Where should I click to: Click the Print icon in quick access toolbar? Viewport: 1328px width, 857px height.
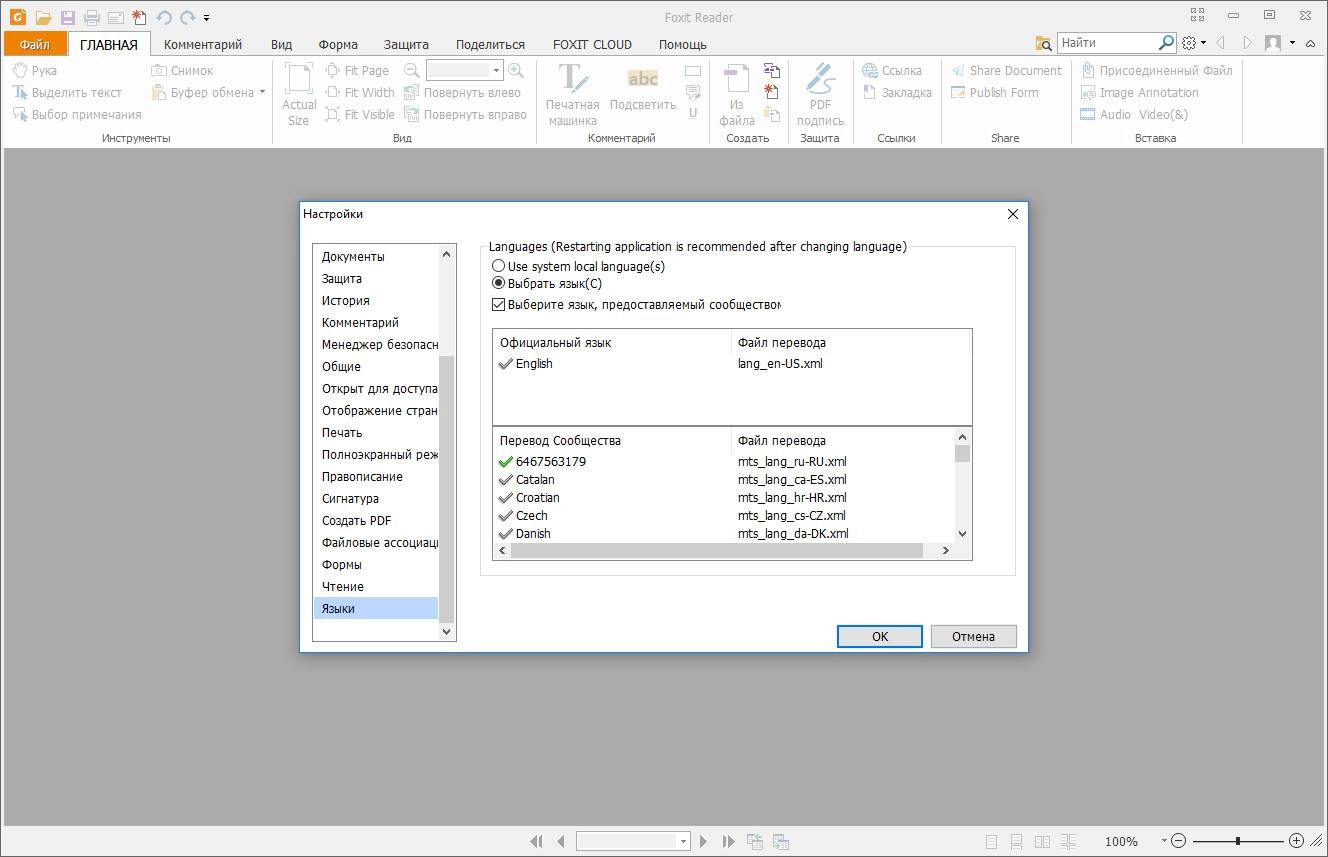pyautogui.click(x=92, y=17)
